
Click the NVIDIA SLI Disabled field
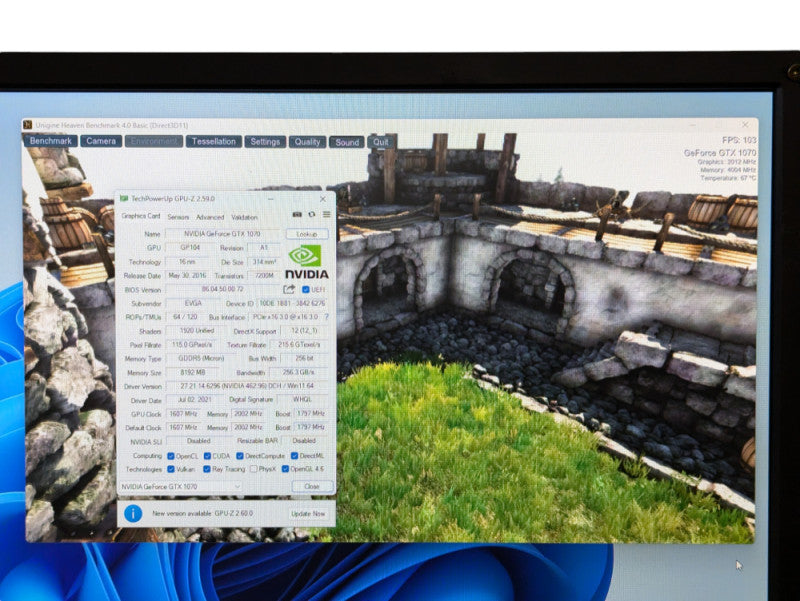pyautogui.click(x=198, y=441)
